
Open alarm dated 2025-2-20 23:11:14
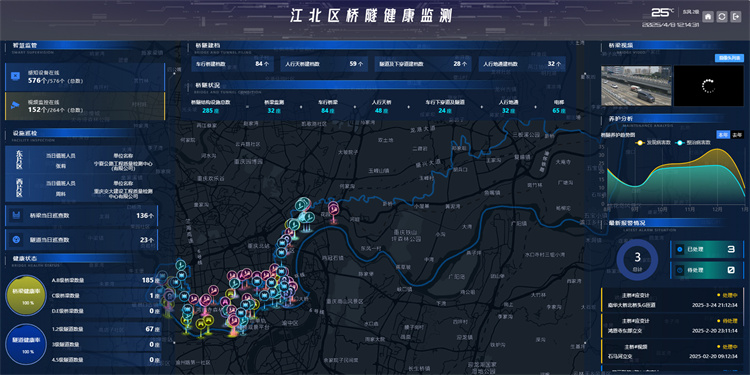click(x=673, y=325)
